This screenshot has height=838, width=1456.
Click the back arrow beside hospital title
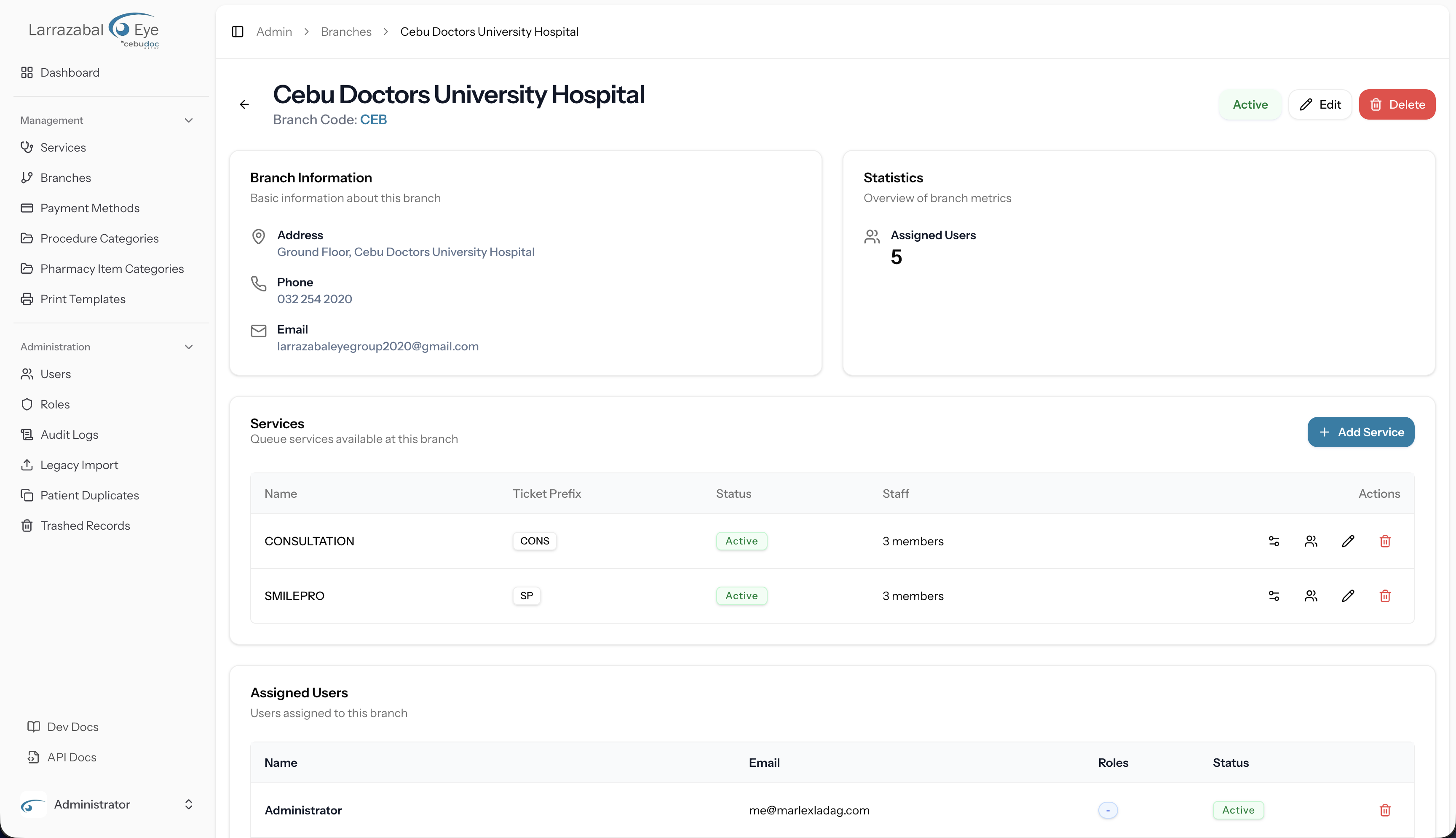[x=244, y=104]
